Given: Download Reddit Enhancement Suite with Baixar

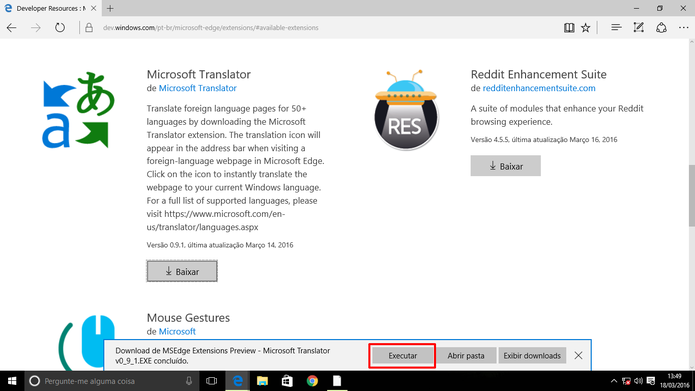Looking at the screenshot, I should (505, 166).
